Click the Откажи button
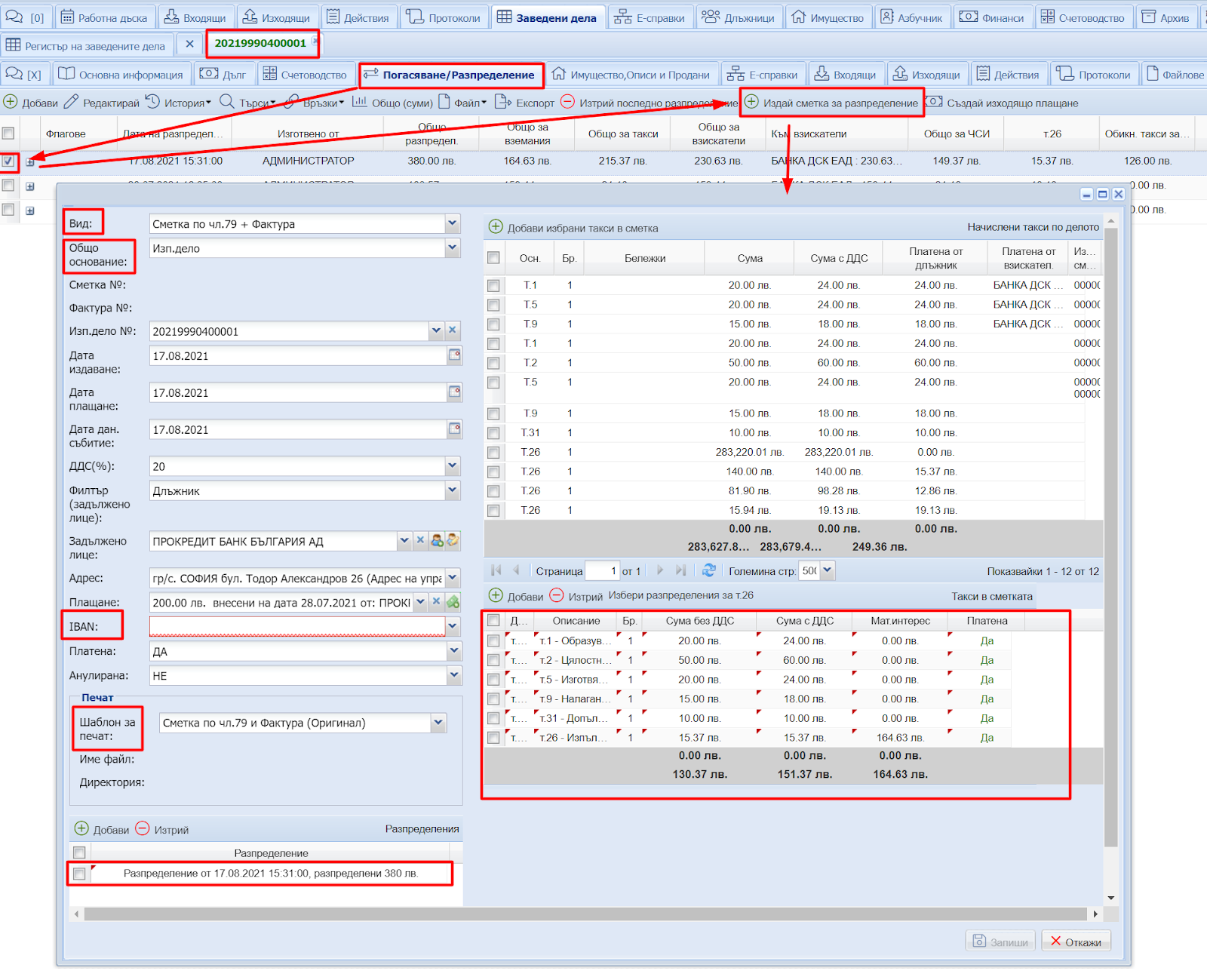This screenshot has height=980, width=1207. tap(1076, 942)
